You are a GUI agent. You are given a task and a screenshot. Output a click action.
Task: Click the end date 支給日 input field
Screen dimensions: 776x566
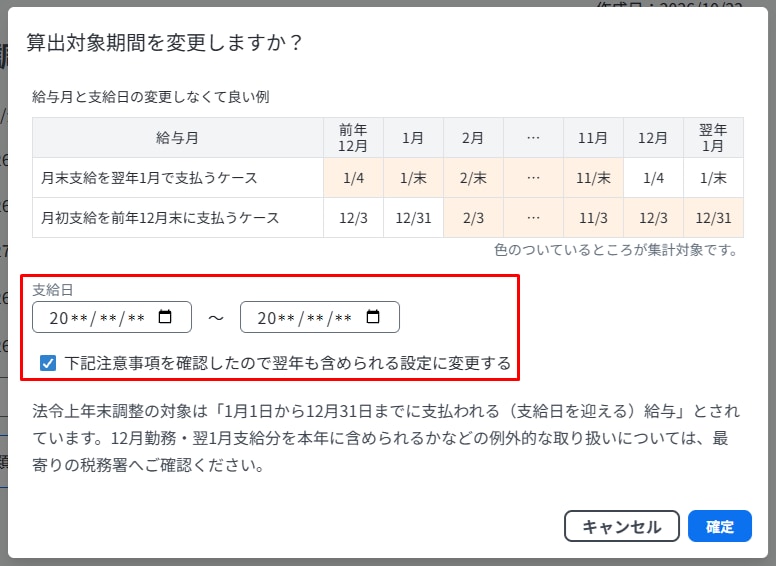click(320, 317)
